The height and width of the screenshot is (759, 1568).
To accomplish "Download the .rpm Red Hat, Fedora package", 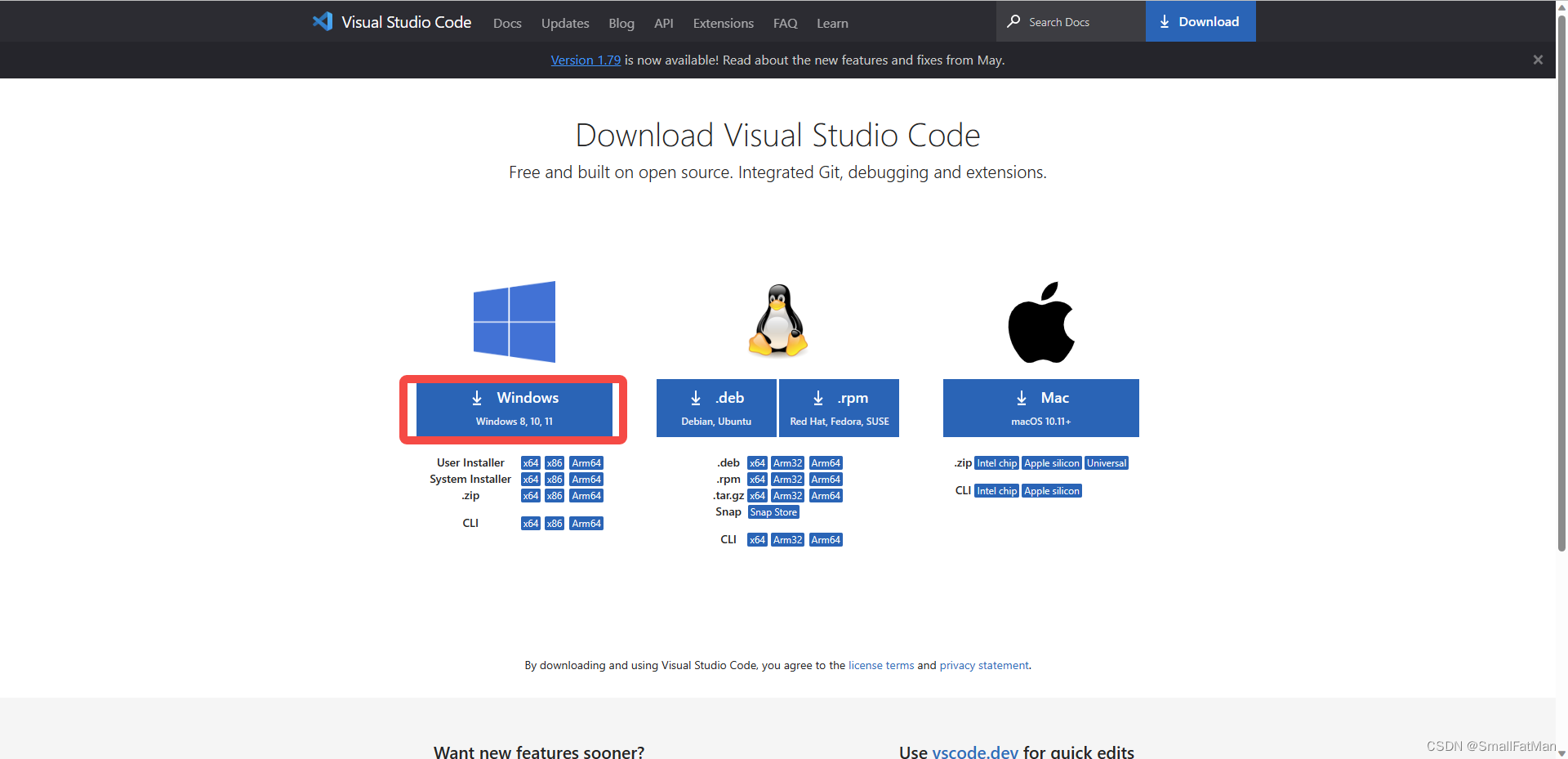I will (x=840, y=408).
